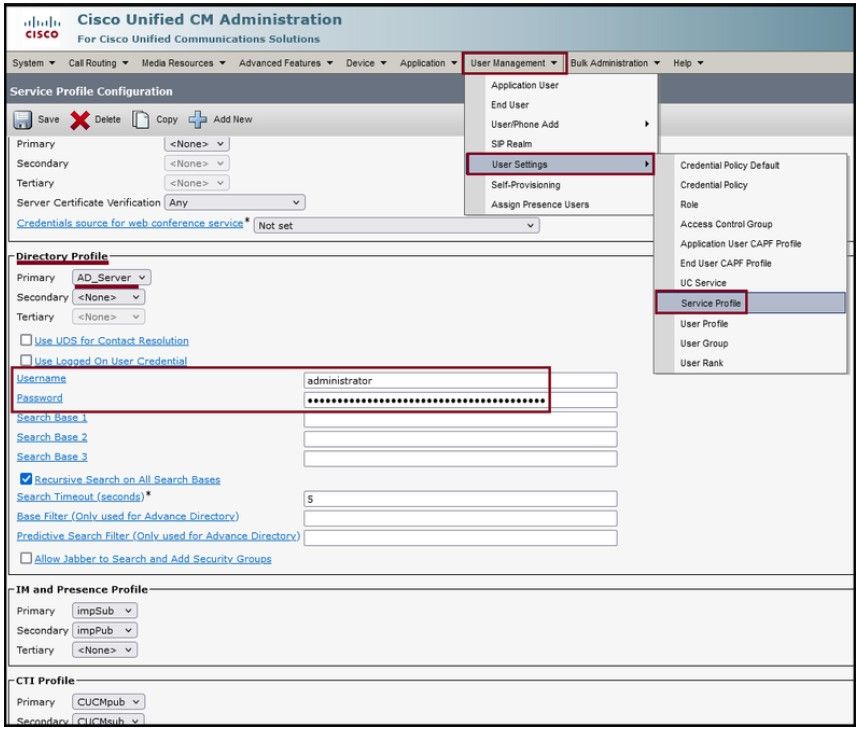Select Application User menu entry
Image resolution: width=858 pixels, height=730 pixels.
[561, 85]
